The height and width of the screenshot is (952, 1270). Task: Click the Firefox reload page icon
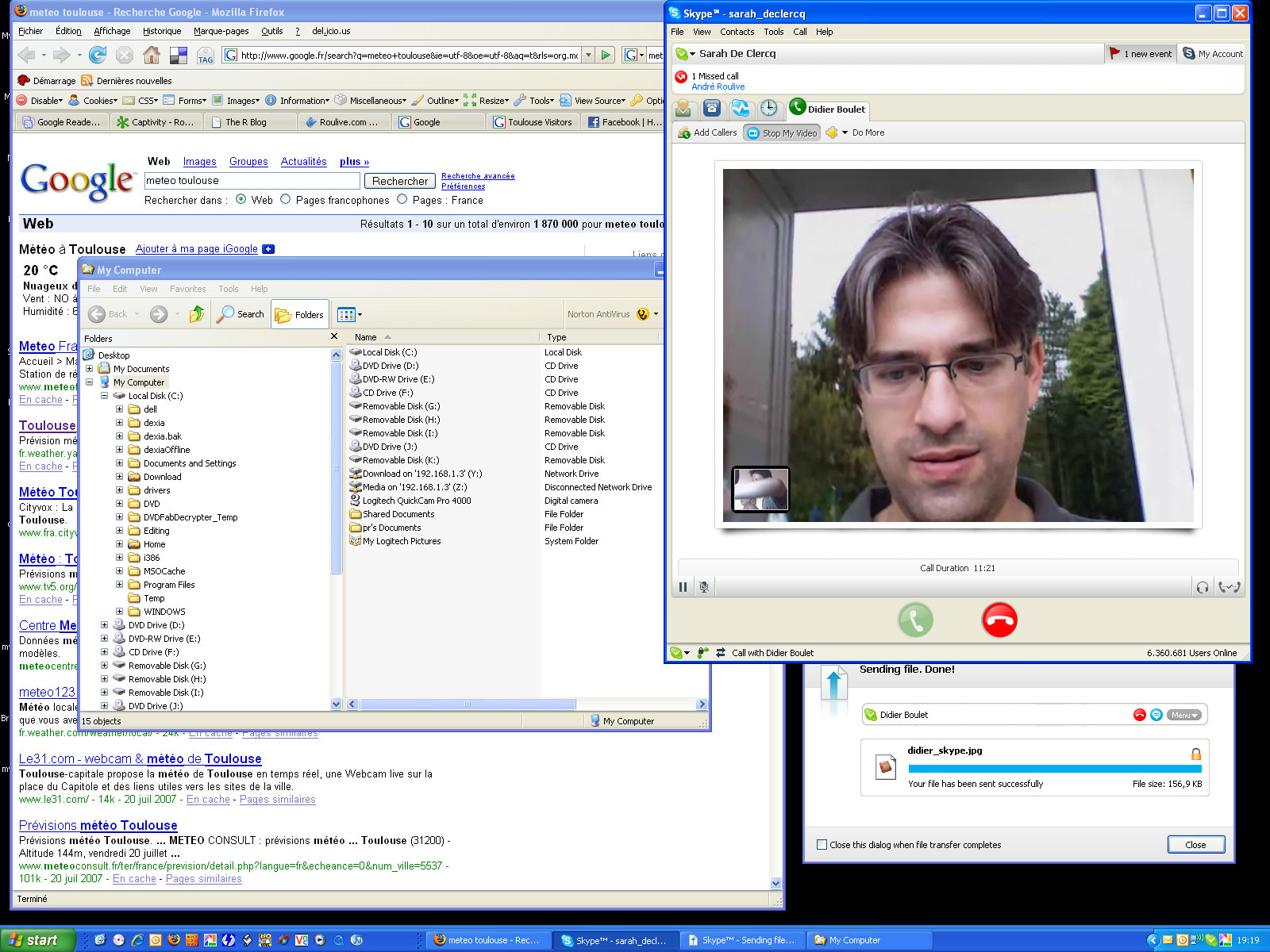pos(98,55)
